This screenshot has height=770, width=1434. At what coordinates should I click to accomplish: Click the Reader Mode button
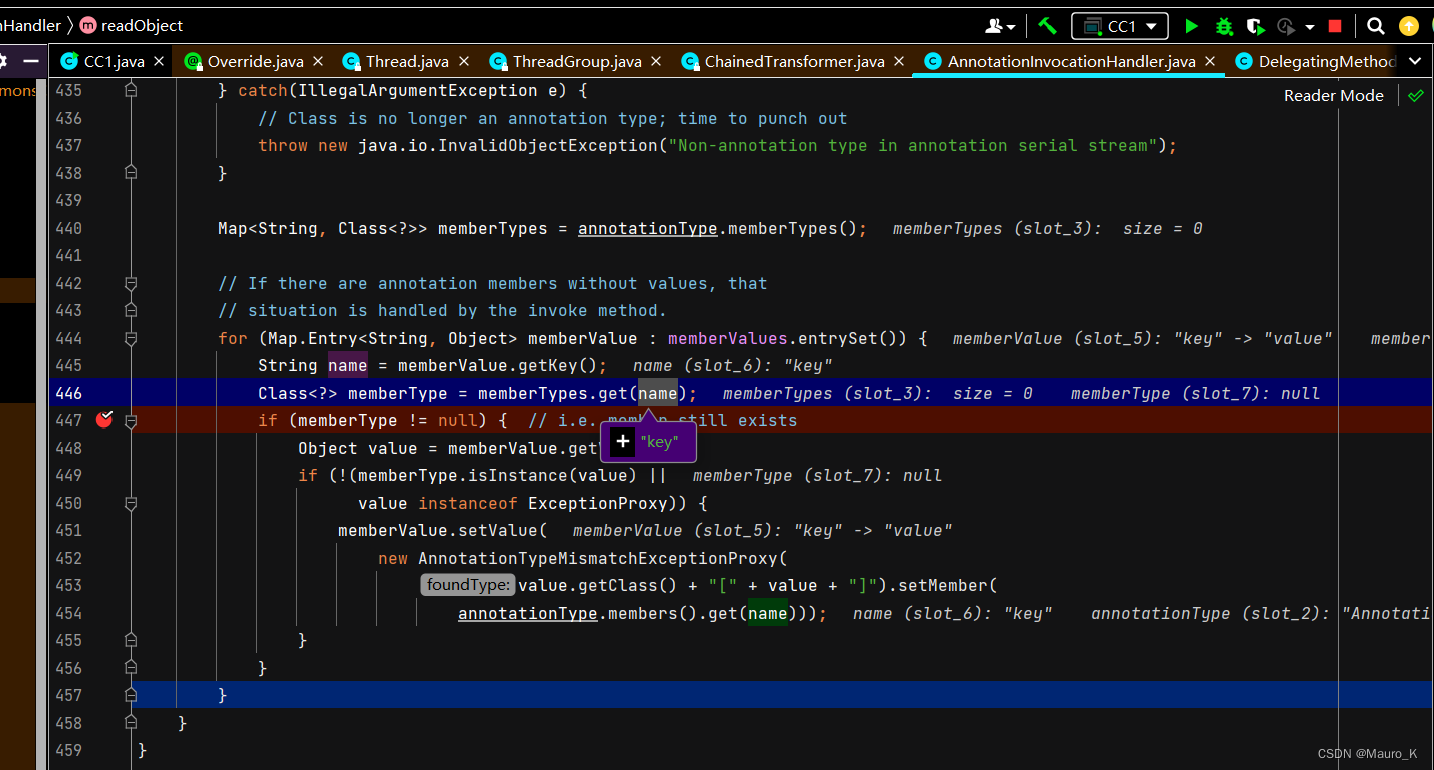(x=1334, y=96)
